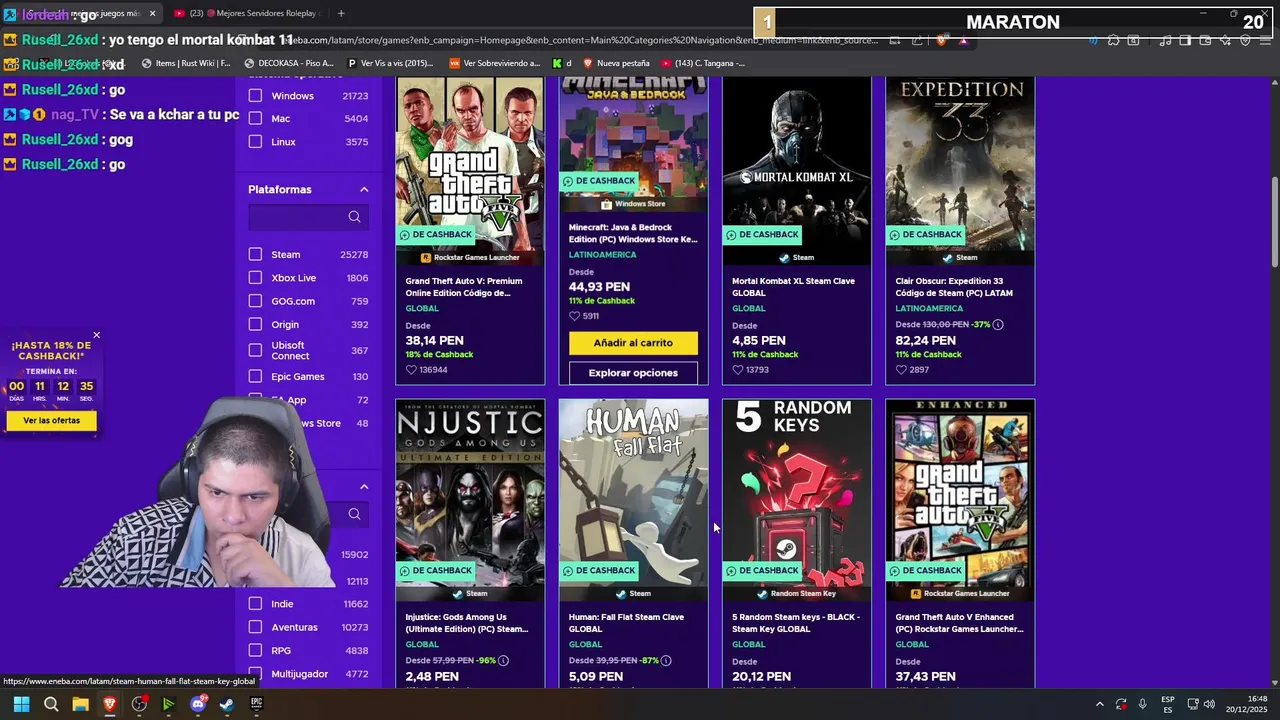Click search icon in Plataformas filter

(x=354, y=217)
